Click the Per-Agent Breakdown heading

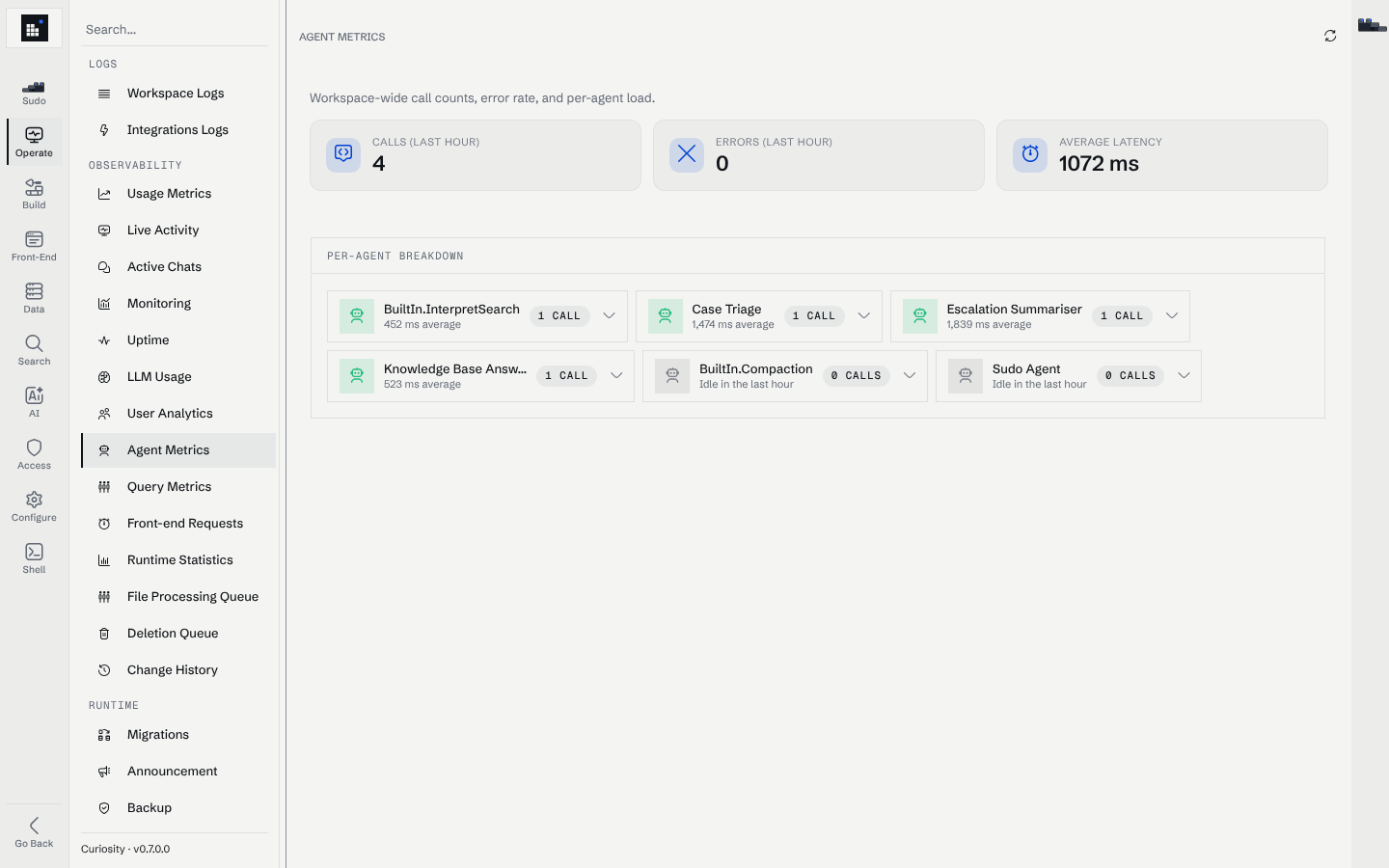pos(395,257)
